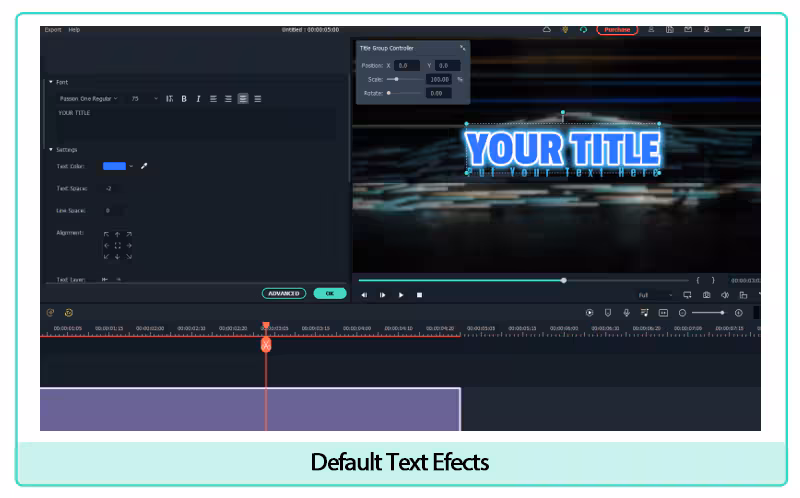
Task: Apply justified text alignment
Action: tap(258, 99)
